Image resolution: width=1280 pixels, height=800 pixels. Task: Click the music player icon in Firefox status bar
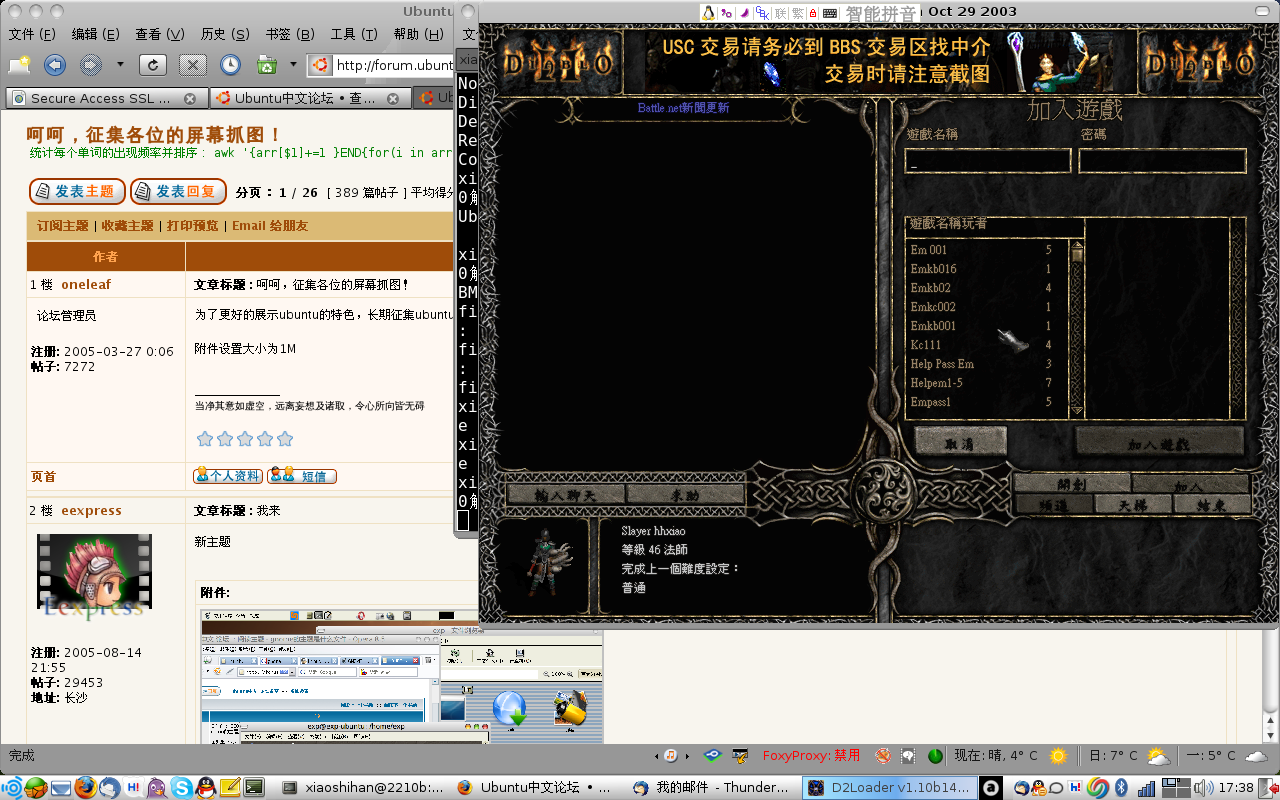pos(671,756)
